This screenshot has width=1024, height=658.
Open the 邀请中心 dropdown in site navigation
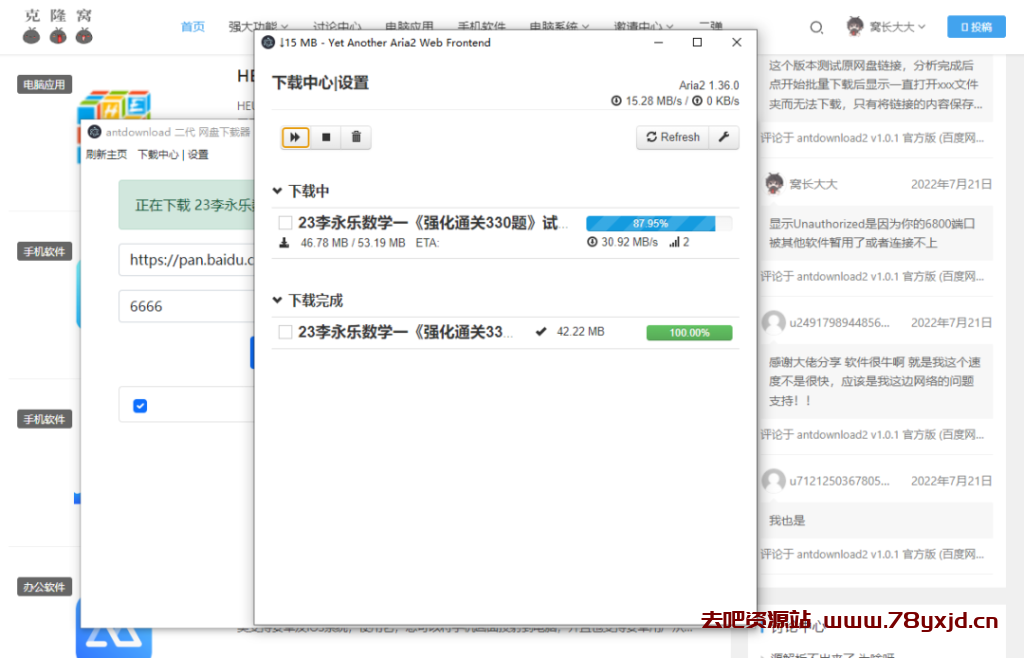click(x=643, y=27)
